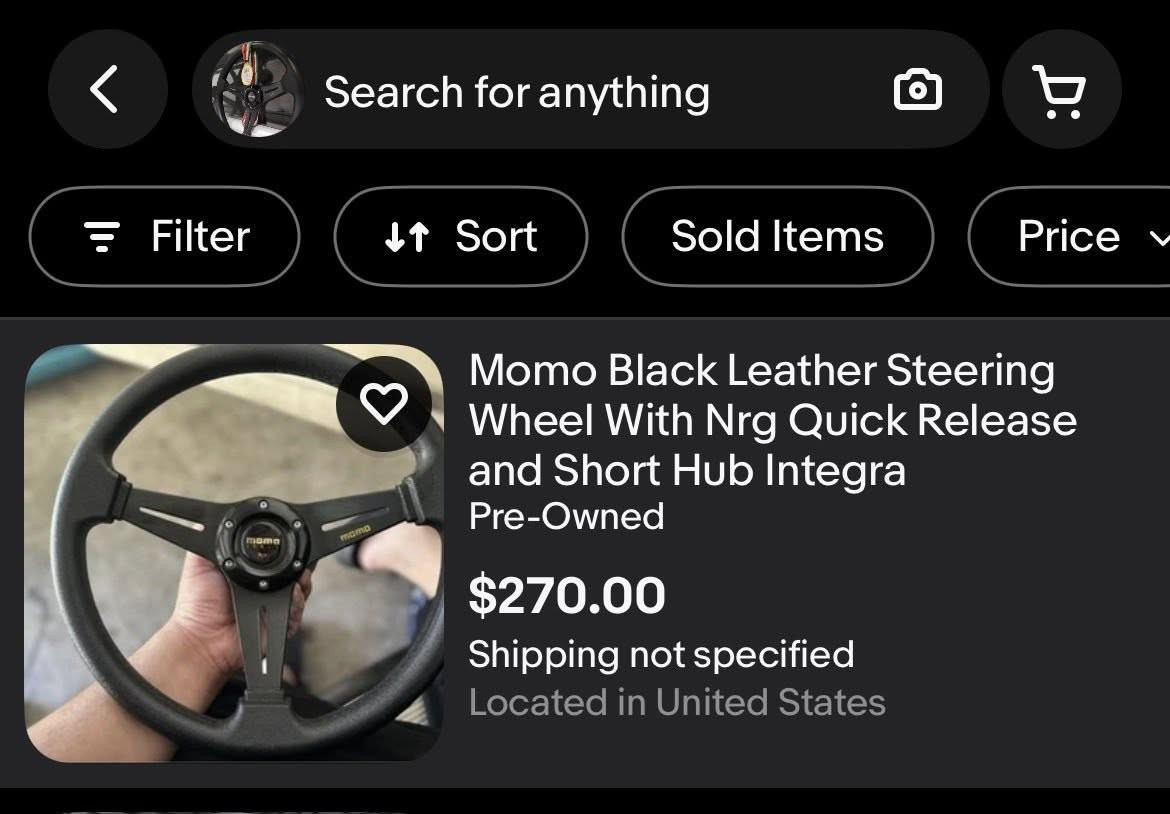1170x814 pixels.
Task: Tap the back arrow icon
Action: click(105, 90)
